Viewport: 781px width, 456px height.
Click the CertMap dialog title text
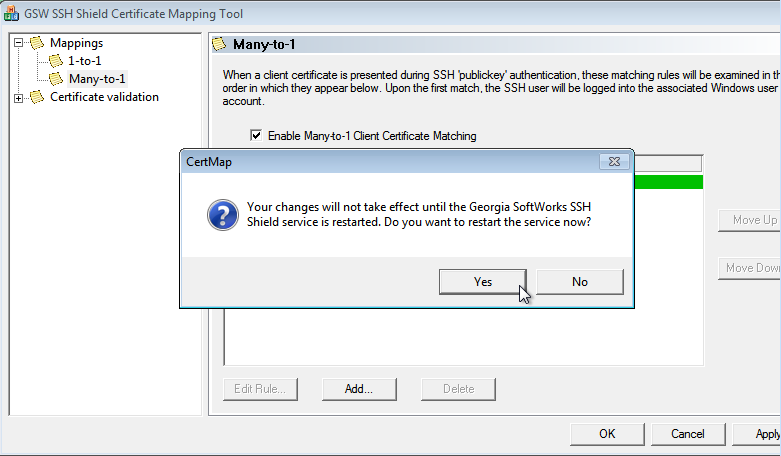209,162
